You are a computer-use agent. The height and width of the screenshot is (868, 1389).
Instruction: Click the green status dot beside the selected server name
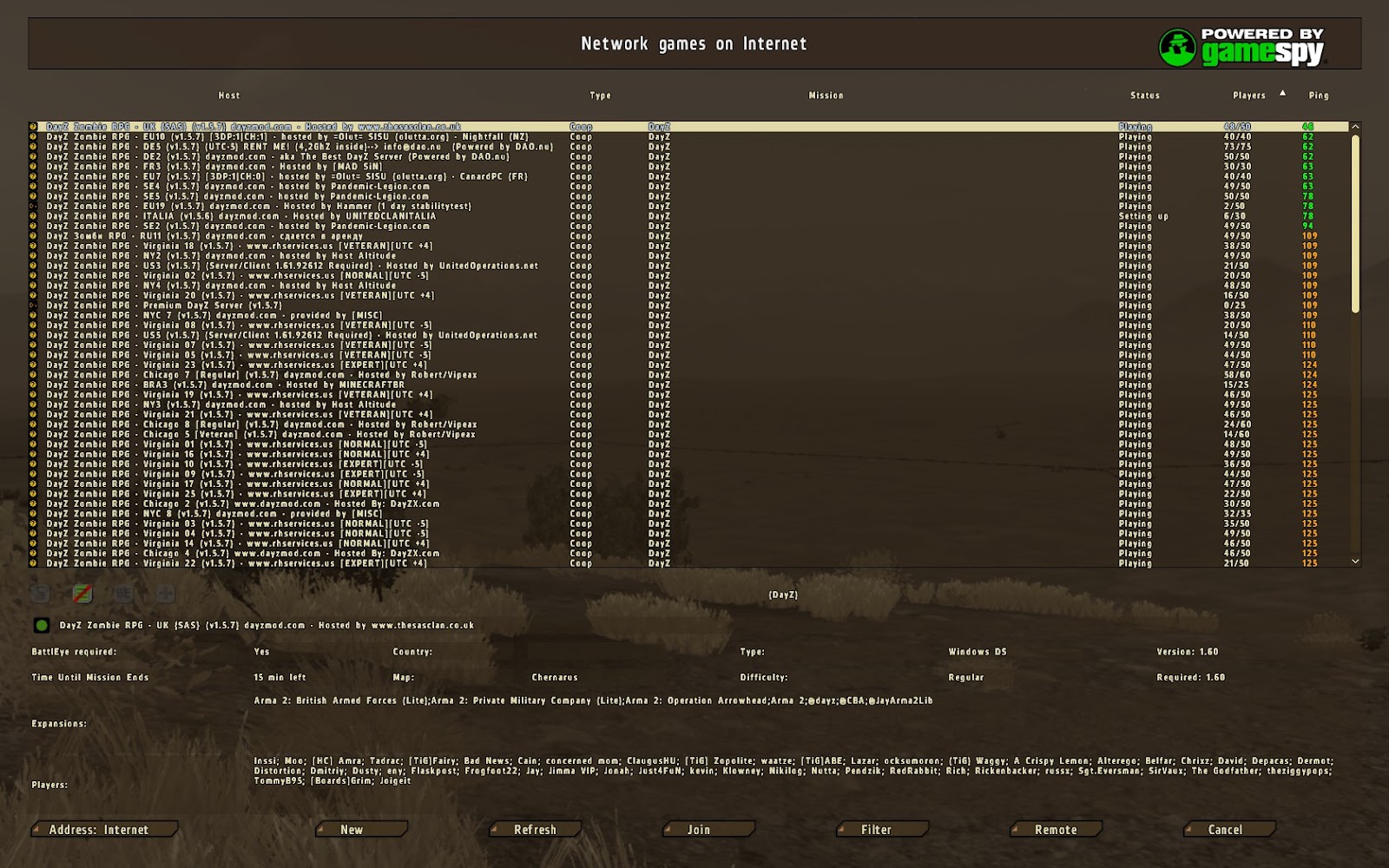coord(41,625)
